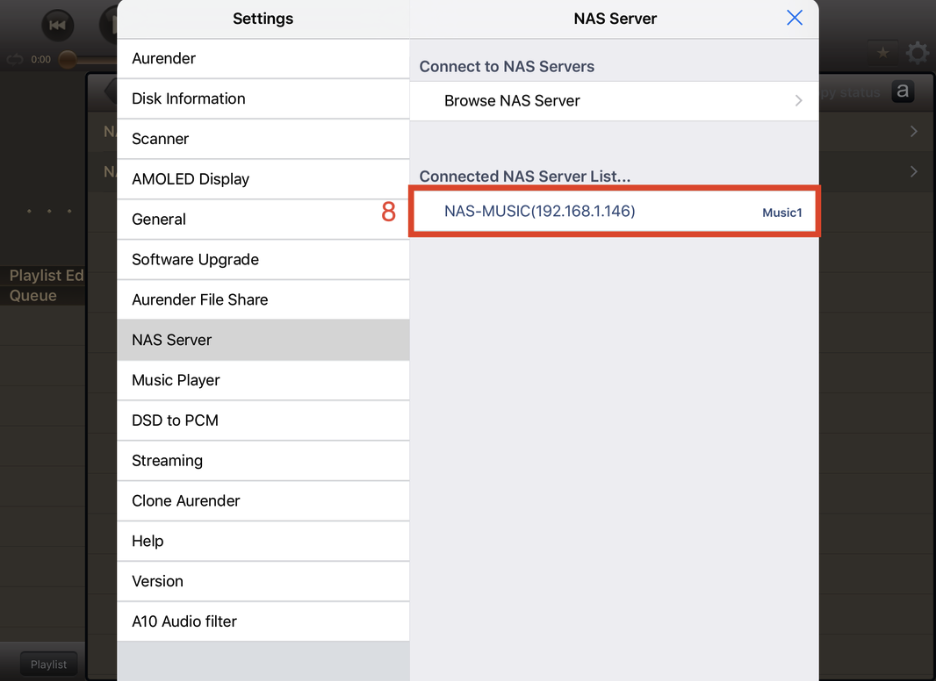Open DSD to PCM settings

(x=263, y=420)
